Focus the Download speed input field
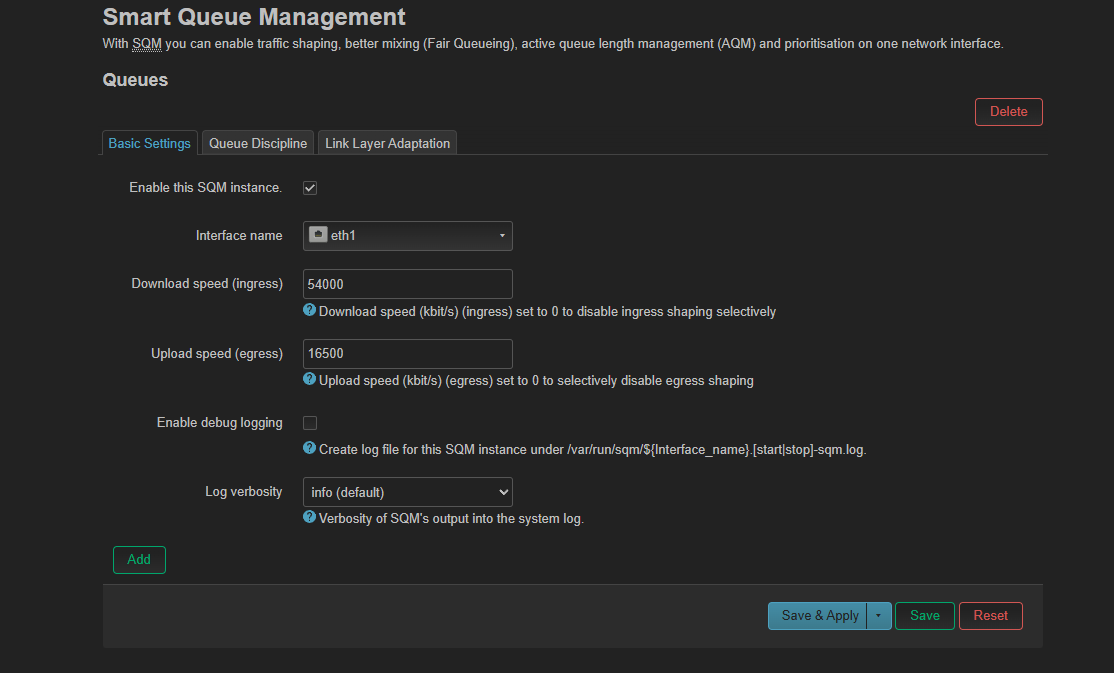The image size is (1114, 673). click(407, 284)
